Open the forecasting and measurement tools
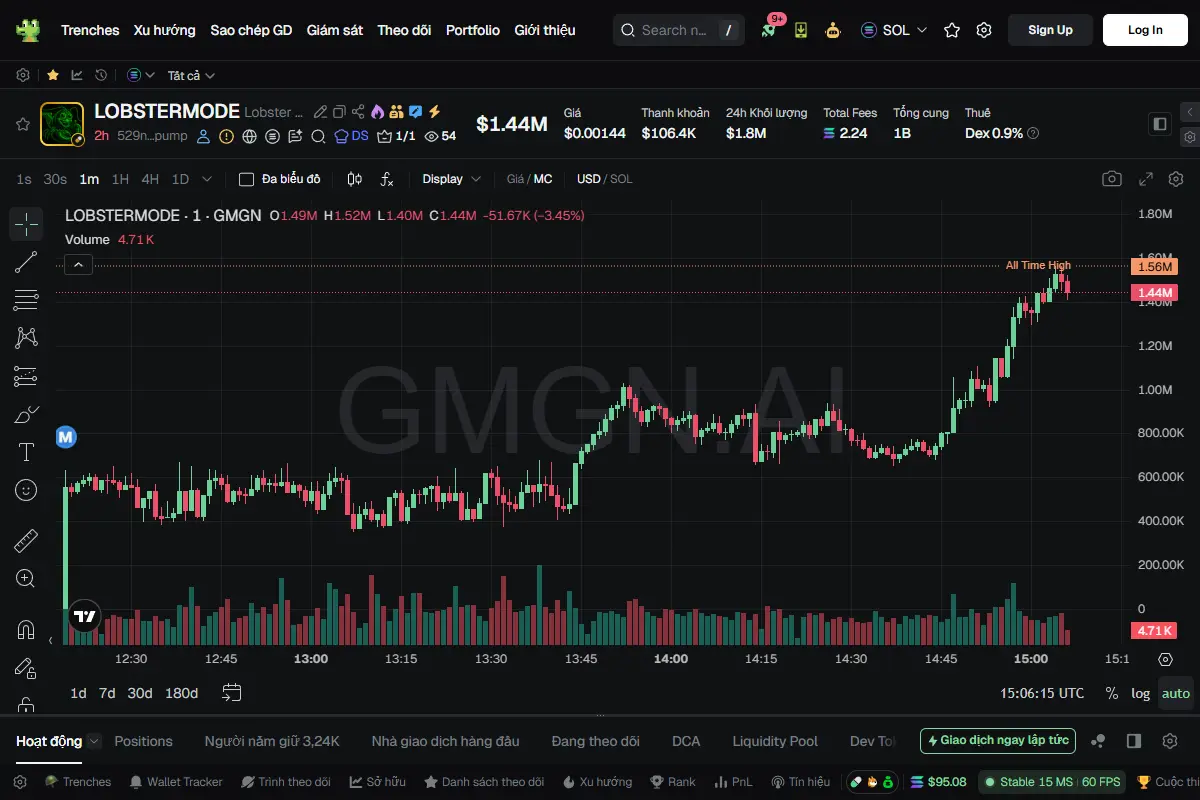Screen dimensions: 1200x800 pos(26,376)
